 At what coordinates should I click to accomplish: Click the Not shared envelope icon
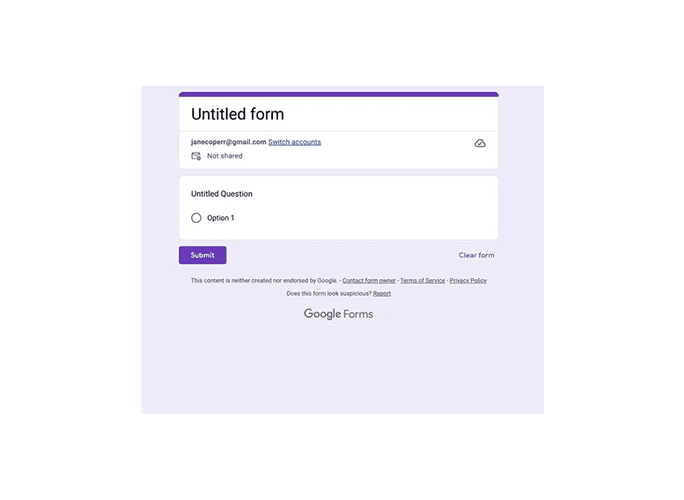[x=196, y=156]
